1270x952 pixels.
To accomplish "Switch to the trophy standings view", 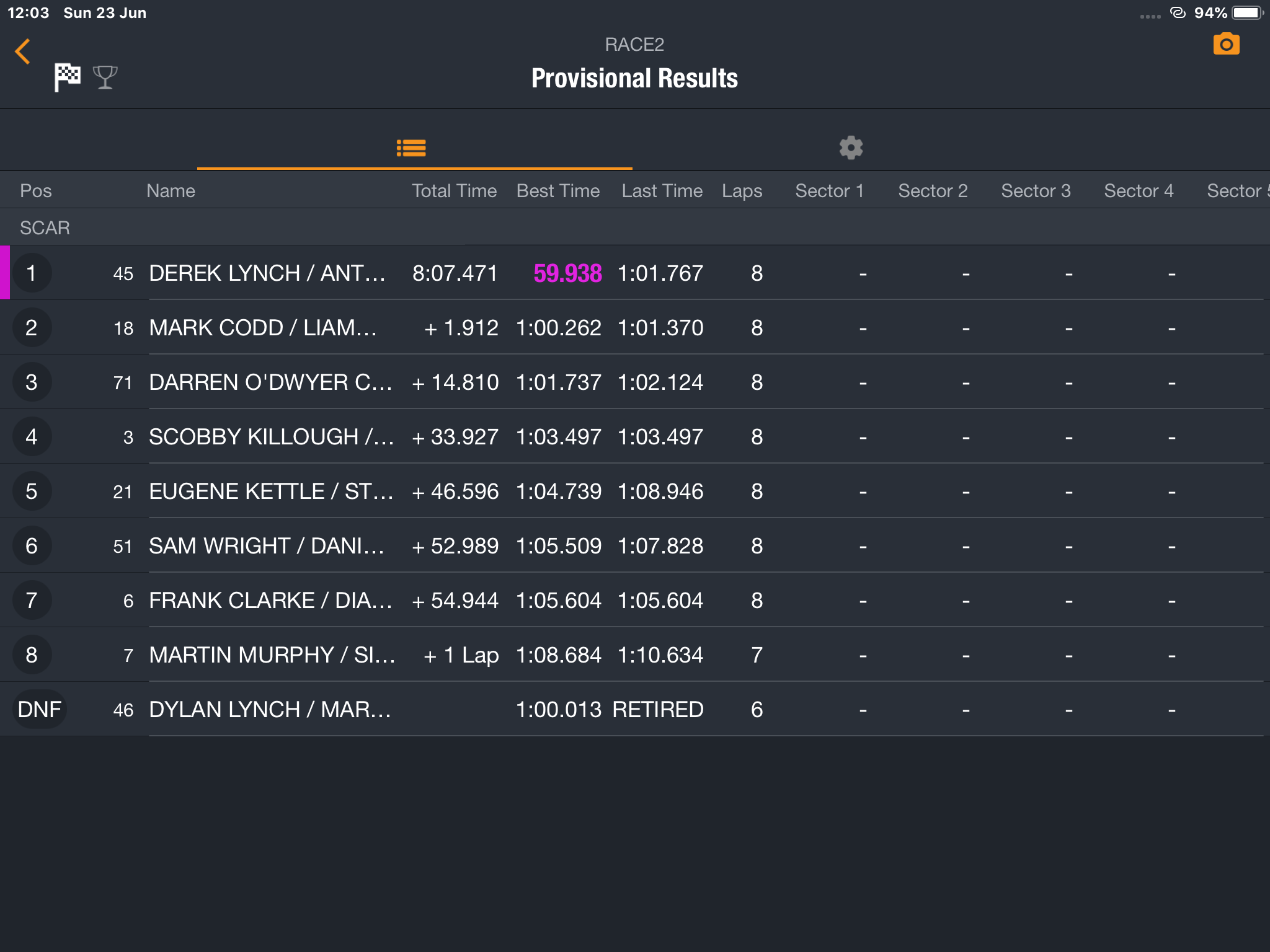I will 105,77.
